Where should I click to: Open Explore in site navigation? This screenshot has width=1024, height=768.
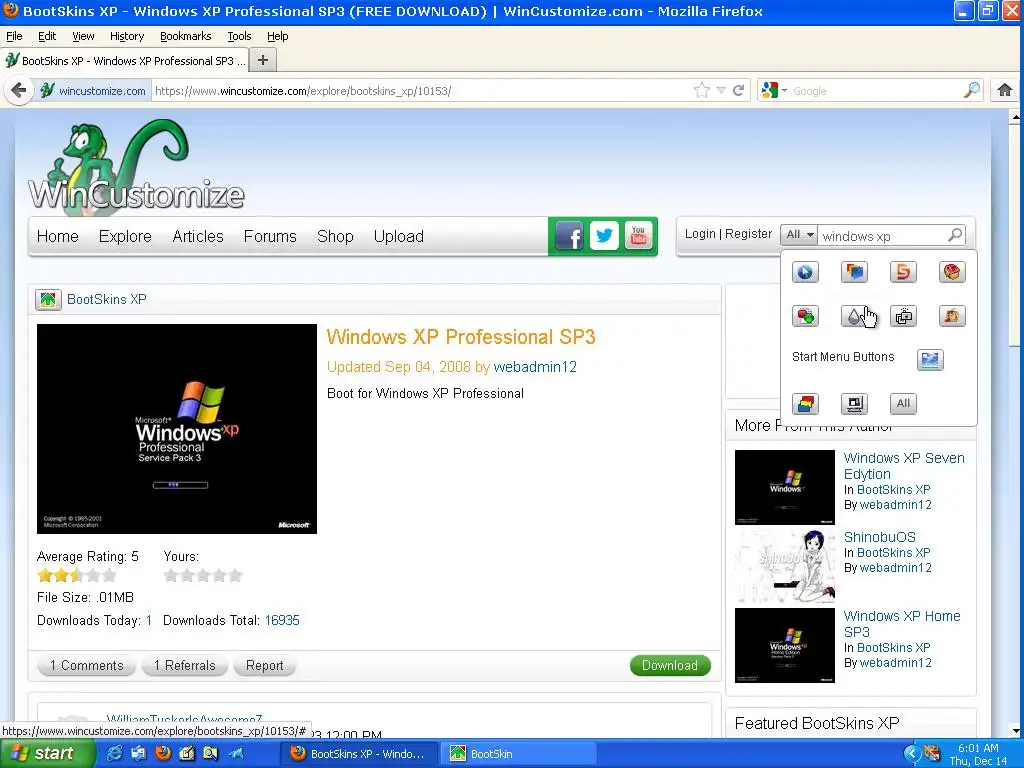click(125, 236)
